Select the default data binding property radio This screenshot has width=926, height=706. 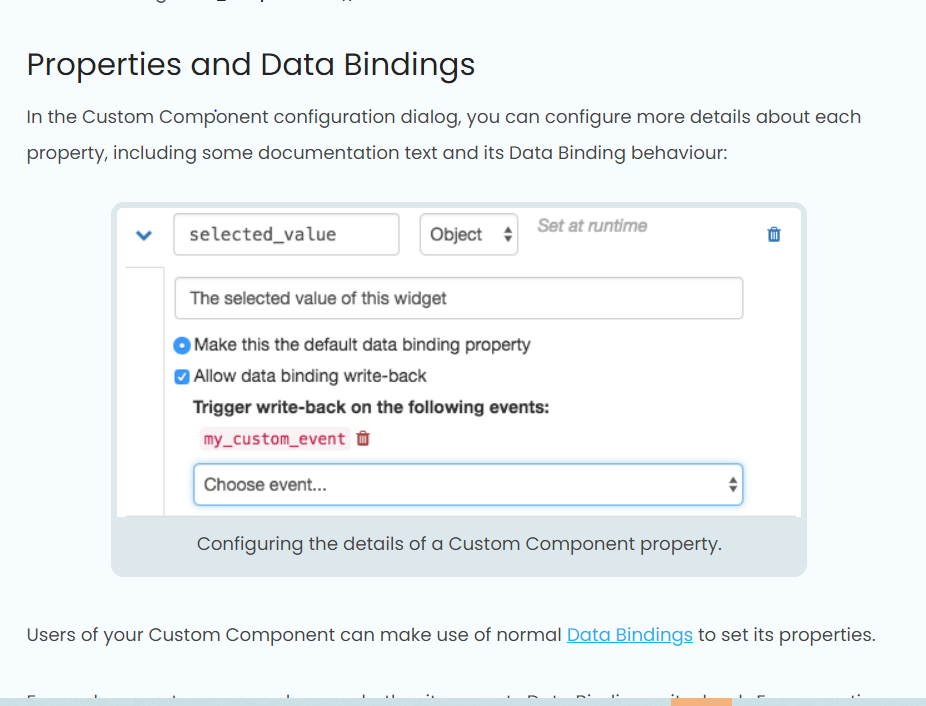(x=182, y=345)
